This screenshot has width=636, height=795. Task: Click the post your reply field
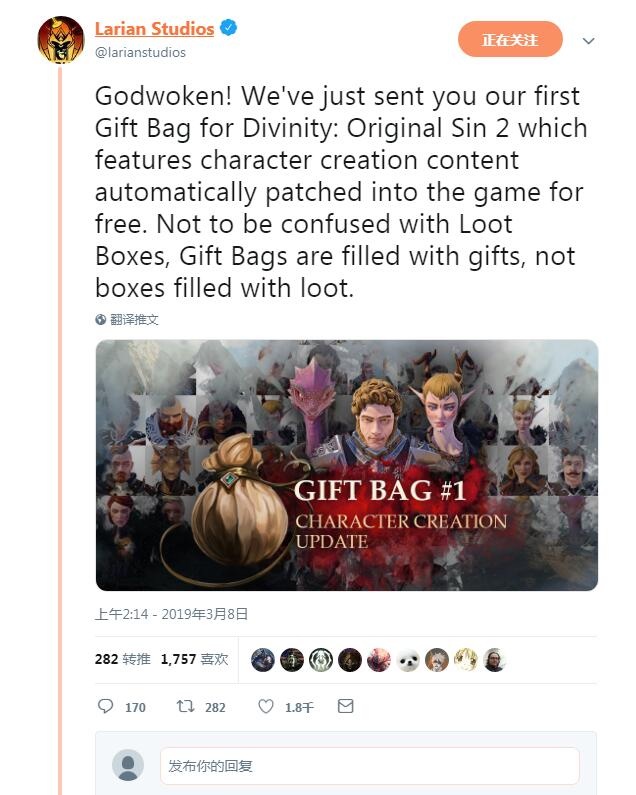(x=370, y=766)
